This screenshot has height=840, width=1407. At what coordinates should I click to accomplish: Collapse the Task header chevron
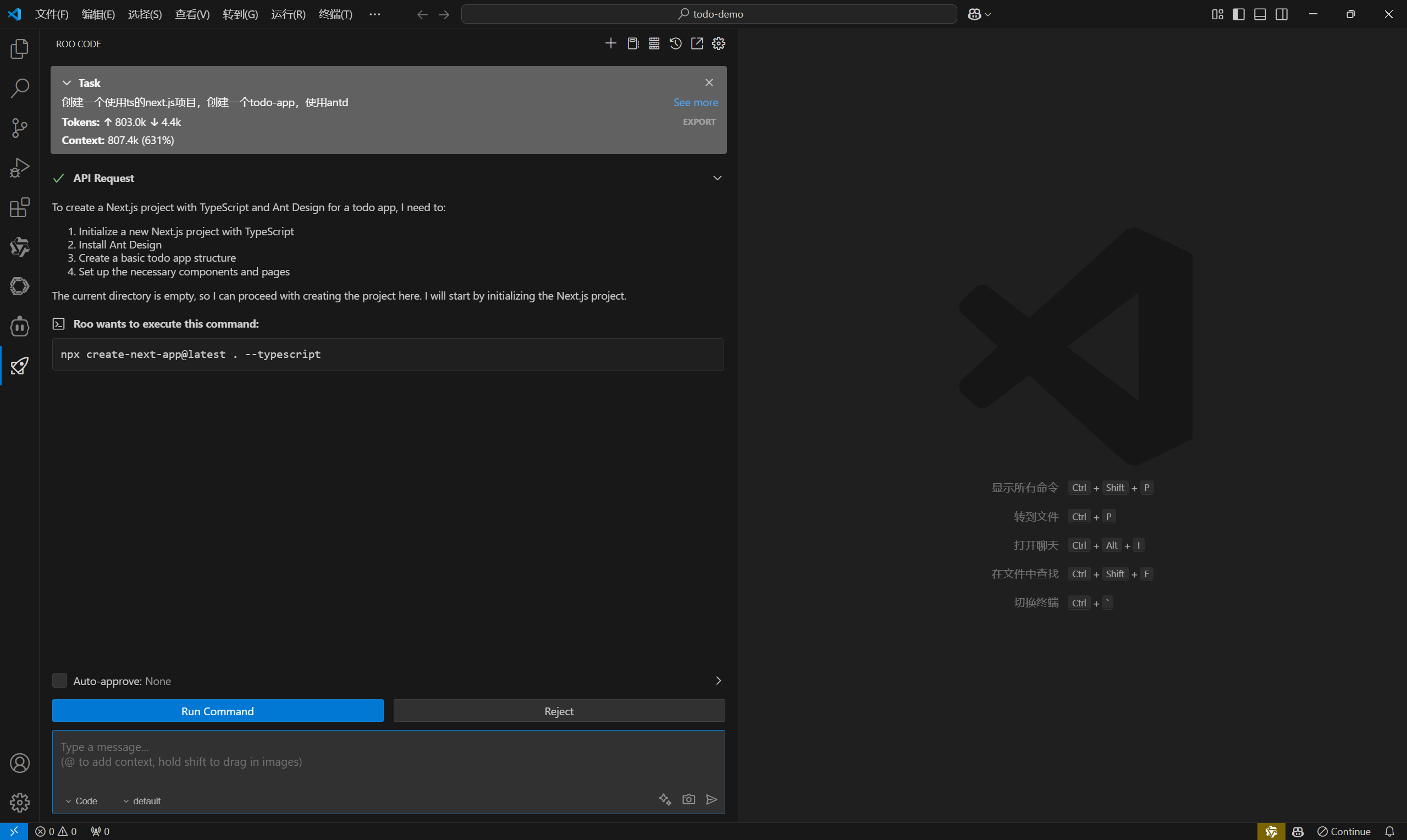(67, 82)
